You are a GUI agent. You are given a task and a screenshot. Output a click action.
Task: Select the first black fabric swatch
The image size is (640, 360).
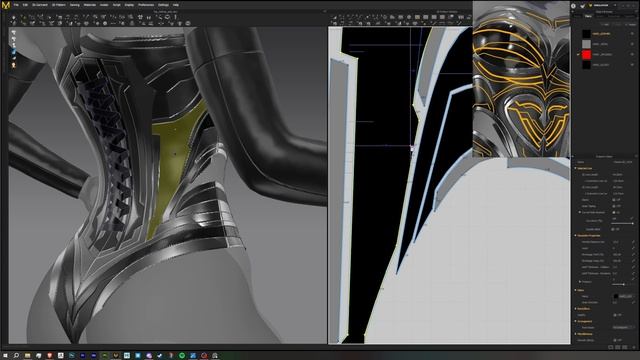(587, 33)
